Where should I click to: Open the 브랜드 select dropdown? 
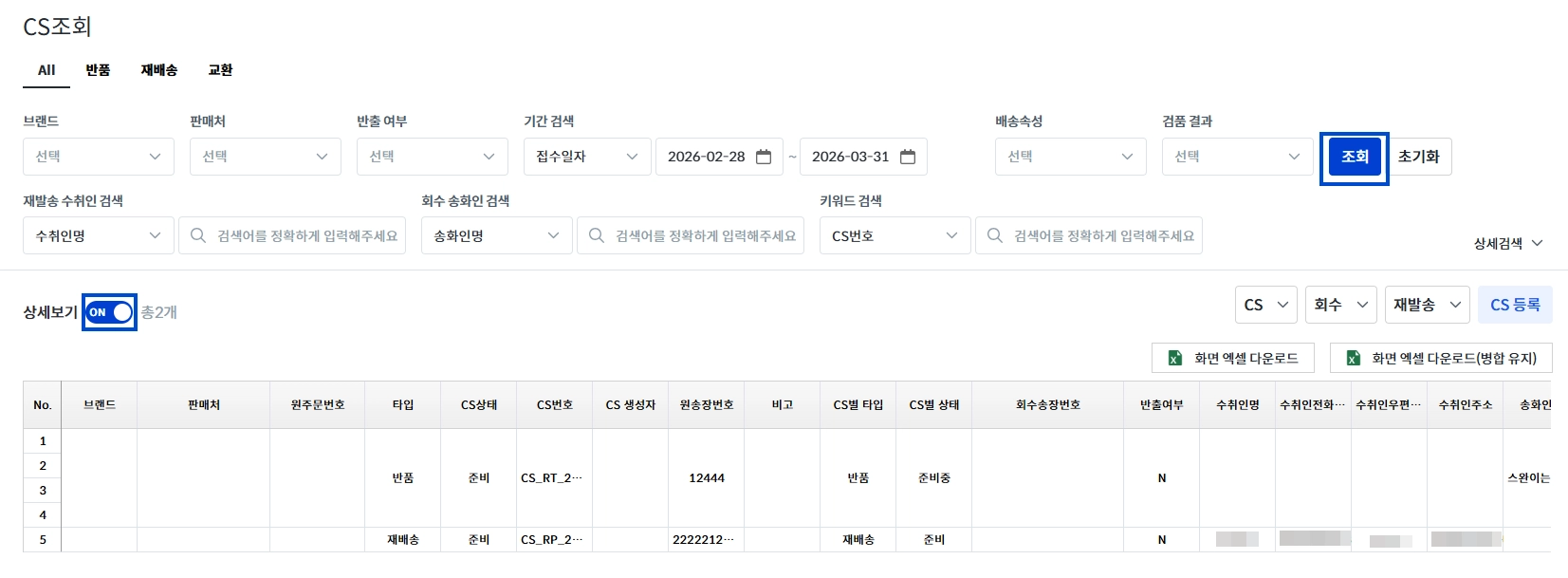(99, 157)
